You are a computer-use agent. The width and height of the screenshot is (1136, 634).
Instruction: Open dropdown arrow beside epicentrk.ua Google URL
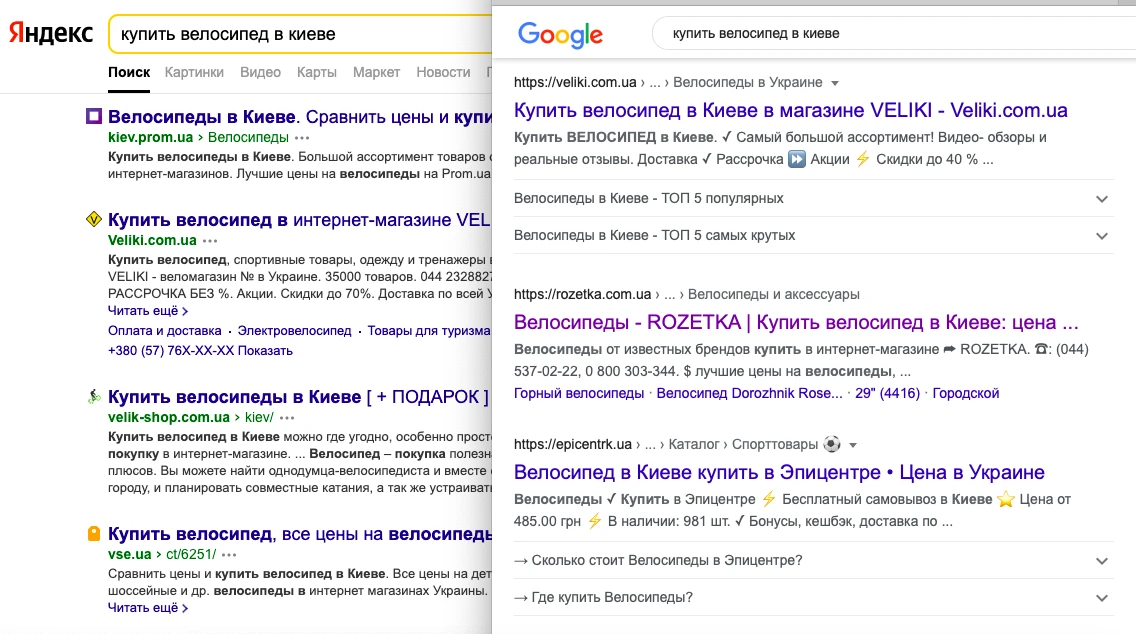(853, 445)
